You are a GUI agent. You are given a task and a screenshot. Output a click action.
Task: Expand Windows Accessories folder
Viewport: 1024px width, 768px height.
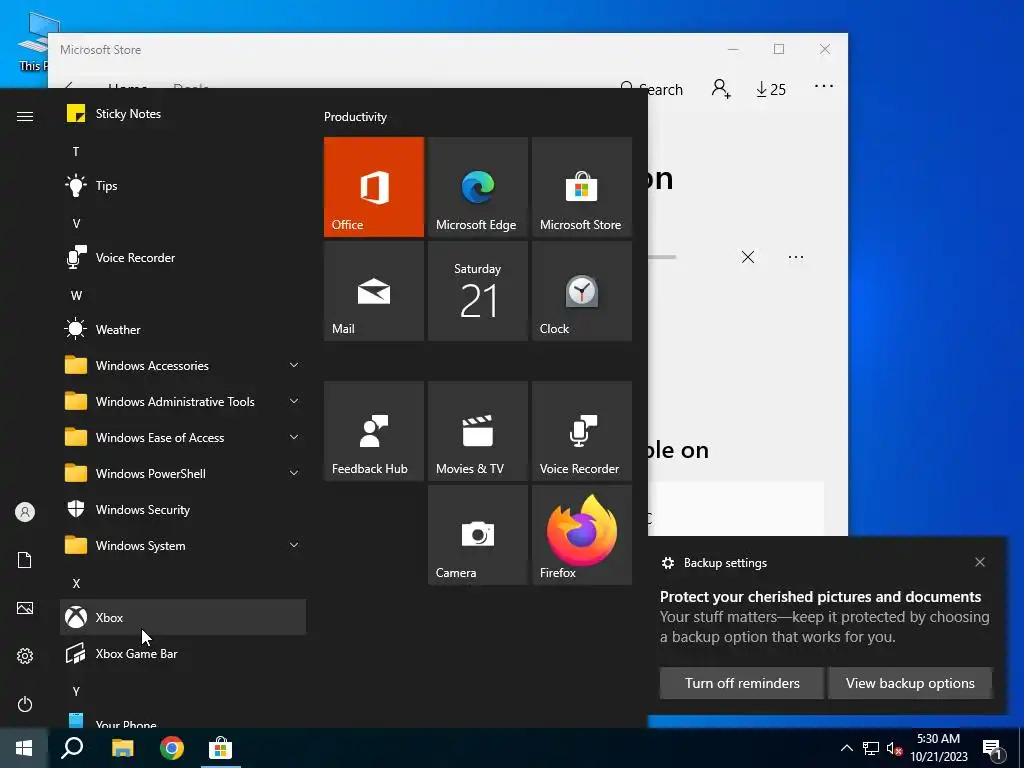point(183,365)
